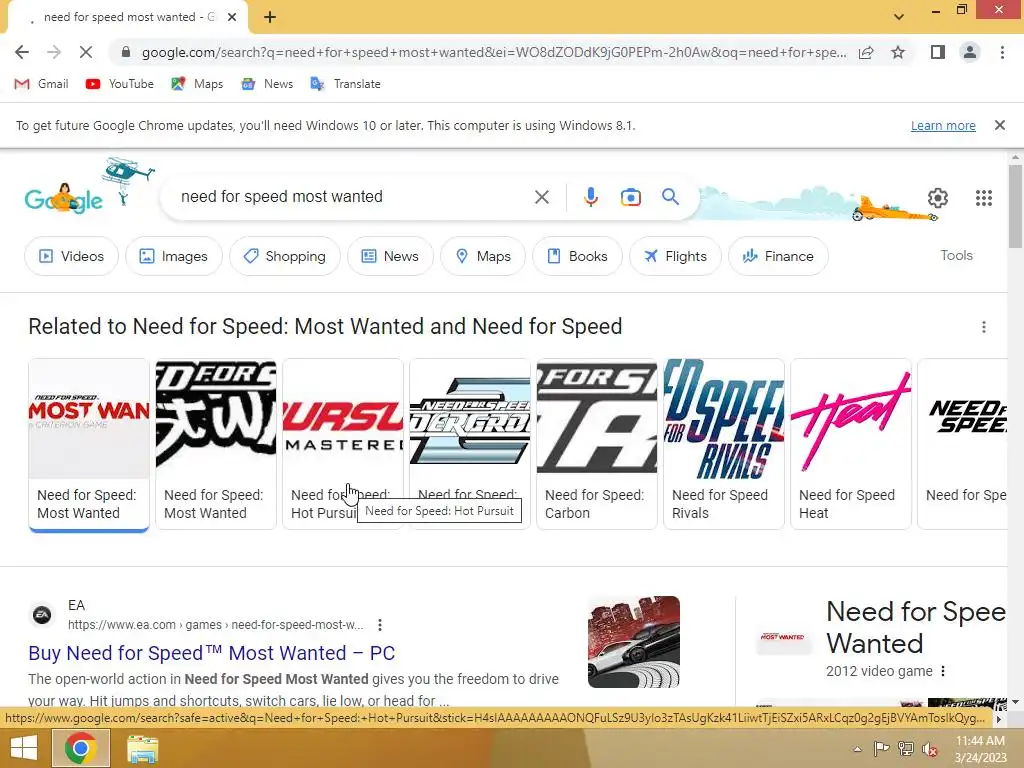Image resolution: width=1024 pixels, height=768 pixels.
Task: Click the EA result game thumbnail
Action: (633, 642)
